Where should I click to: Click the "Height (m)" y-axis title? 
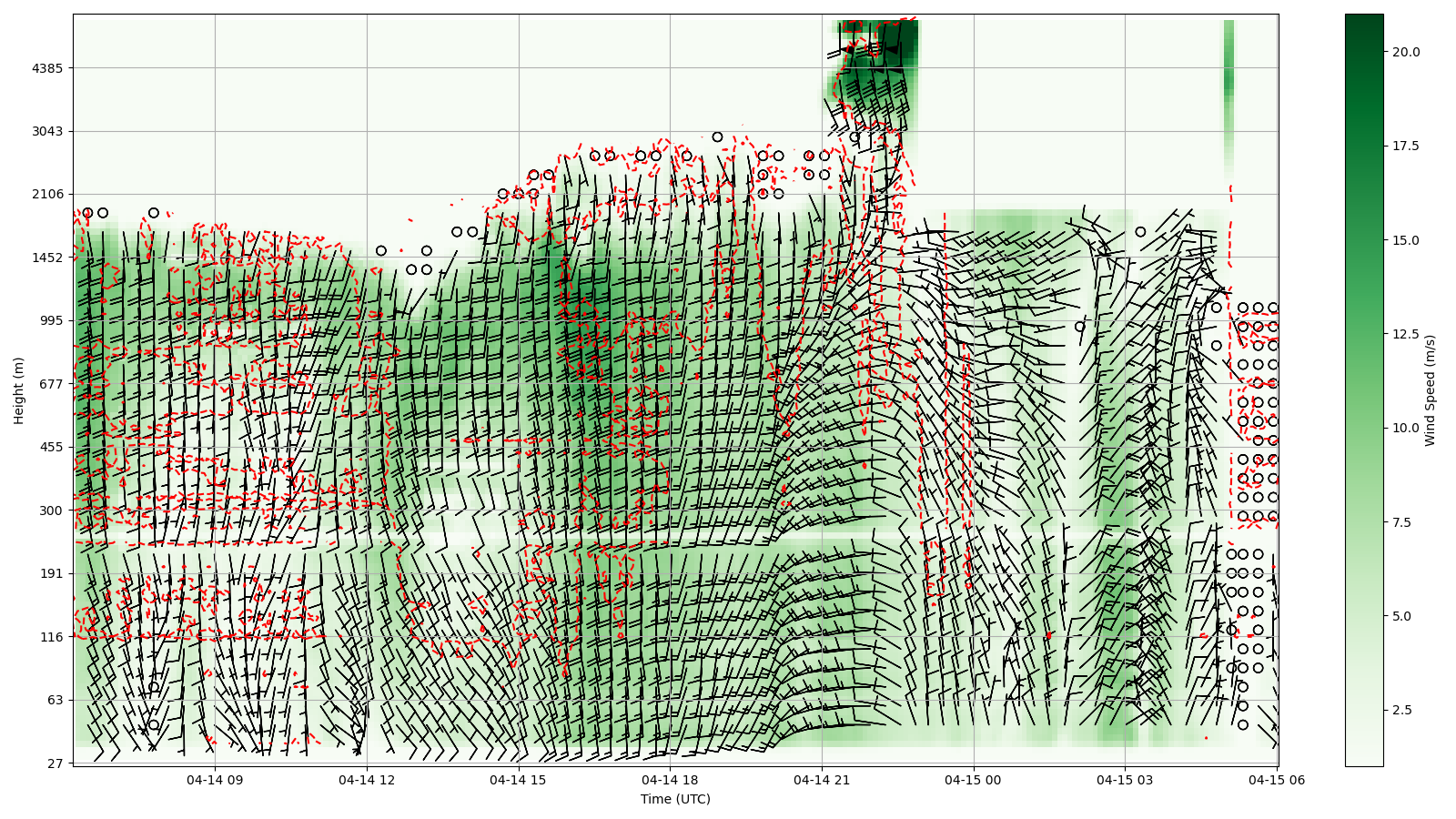point(19,390)
